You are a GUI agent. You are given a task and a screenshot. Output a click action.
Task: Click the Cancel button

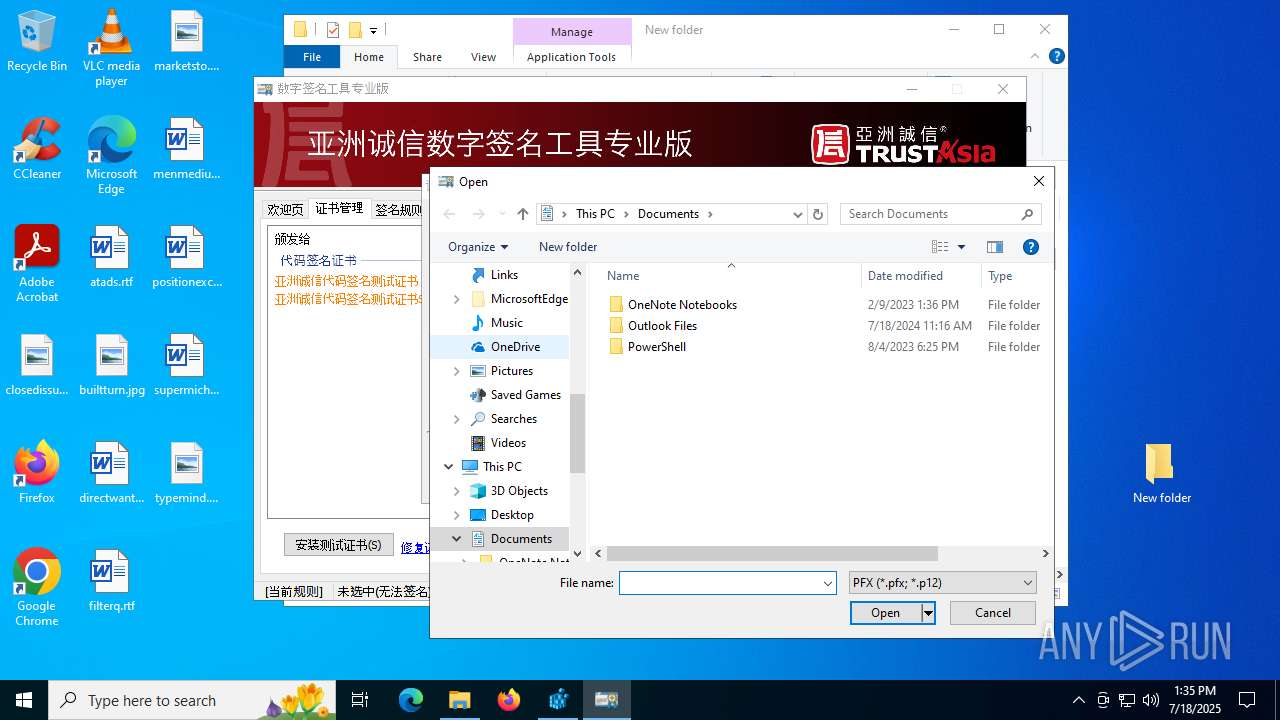[992, 613]
